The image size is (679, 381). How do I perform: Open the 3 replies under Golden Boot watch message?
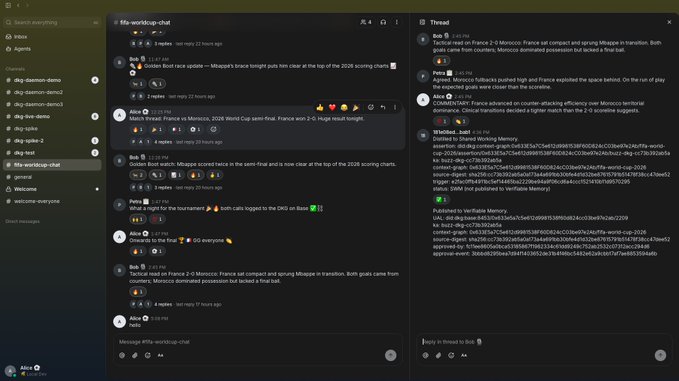coord(163,188)
